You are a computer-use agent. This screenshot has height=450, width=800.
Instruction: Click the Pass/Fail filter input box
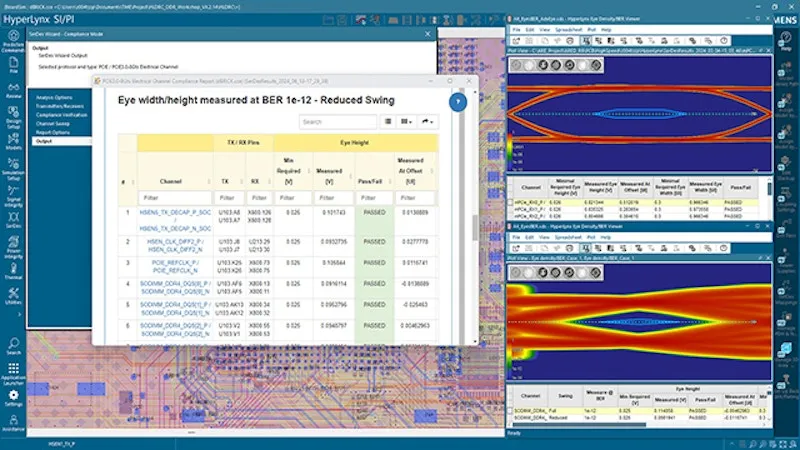click(x=374, y=198)
